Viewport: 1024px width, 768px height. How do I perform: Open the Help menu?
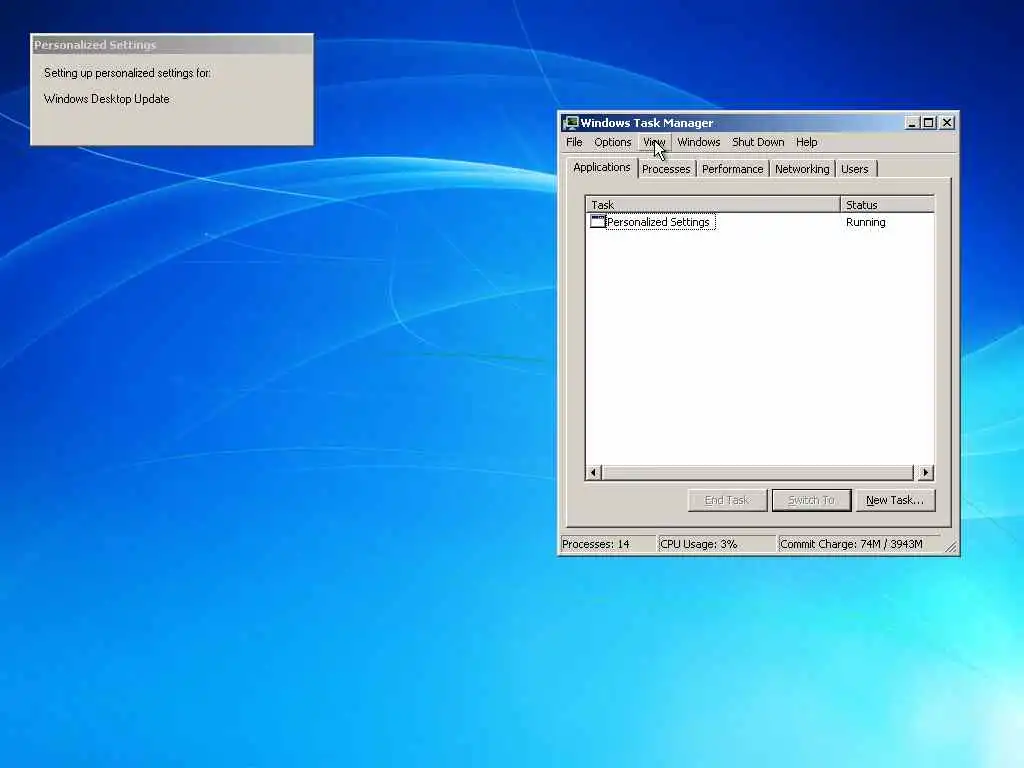pos(807,142)
